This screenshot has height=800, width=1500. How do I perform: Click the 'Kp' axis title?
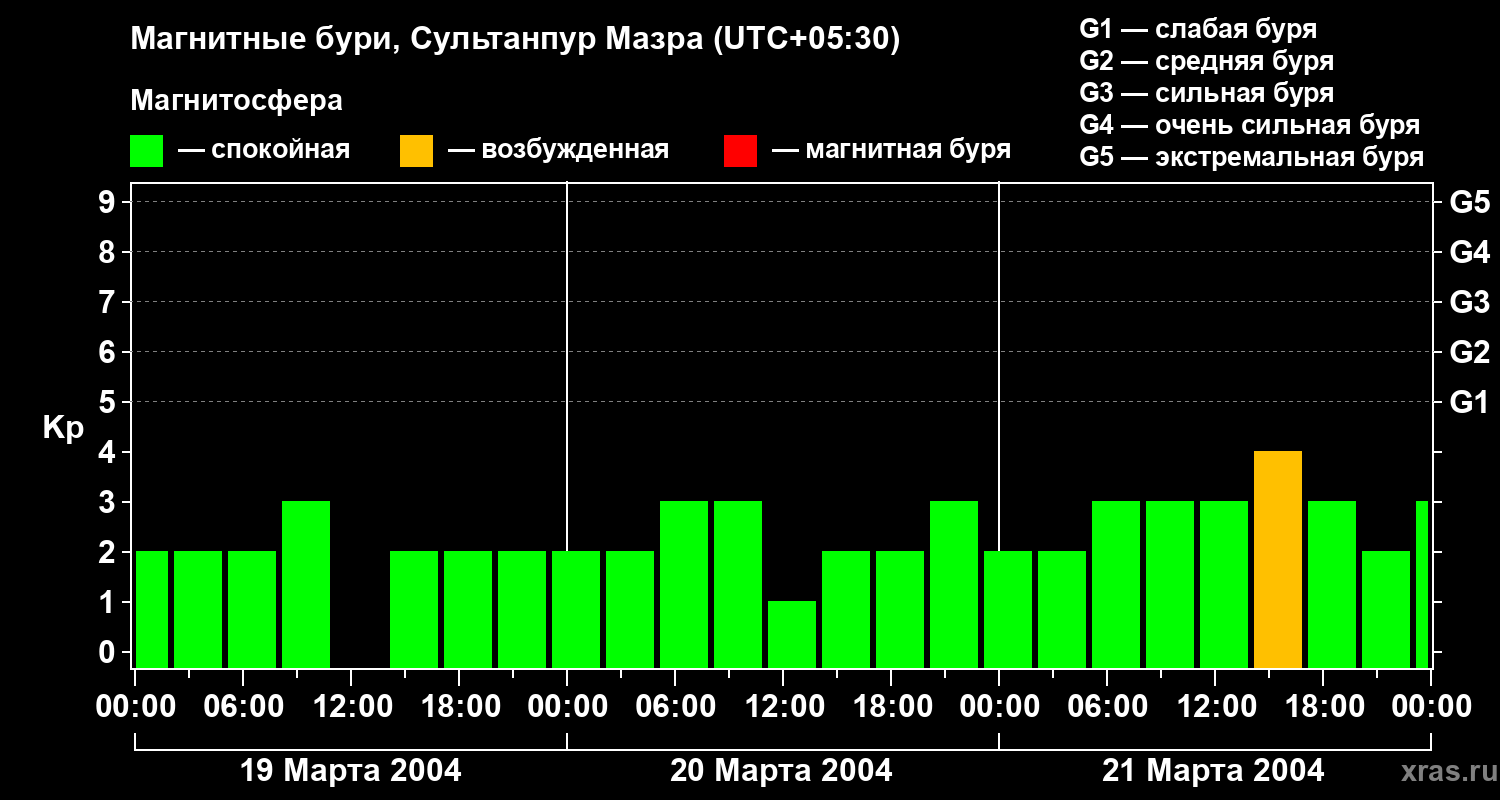(63, 428)
